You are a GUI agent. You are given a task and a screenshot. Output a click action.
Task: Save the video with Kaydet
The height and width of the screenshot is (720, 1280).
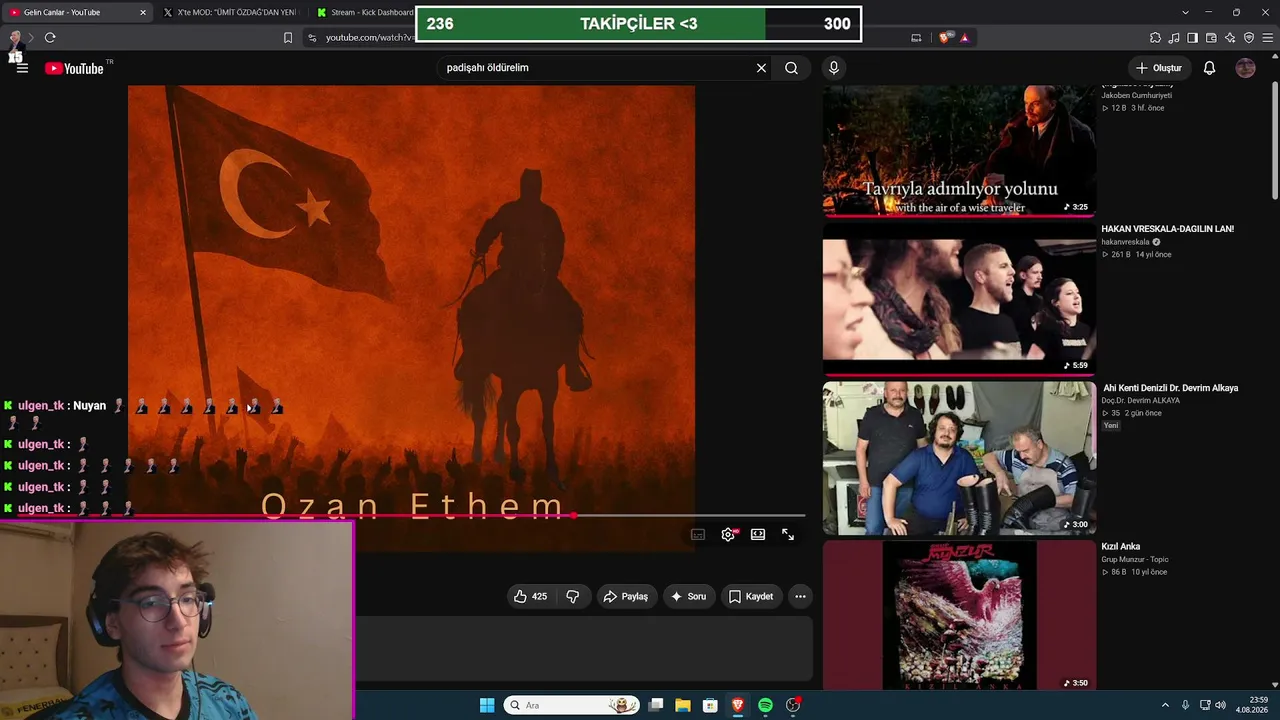(x=751, y=596)
